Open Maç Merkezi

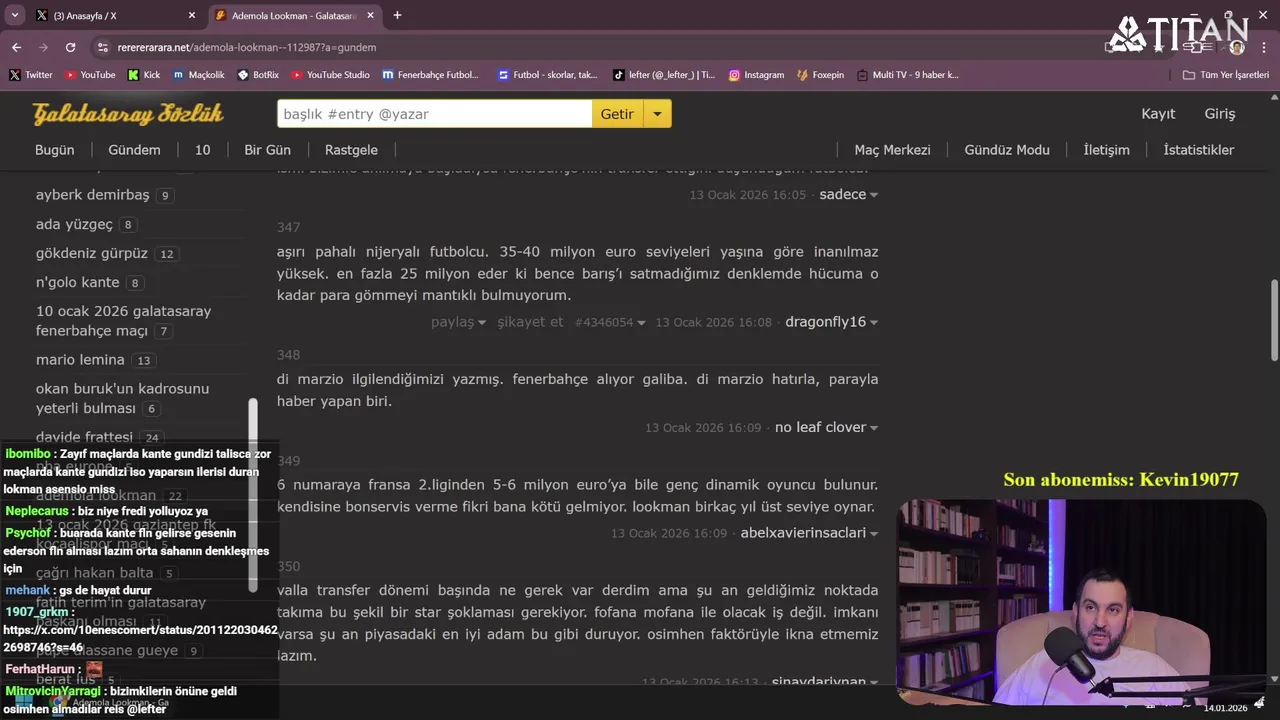[892, 150]
